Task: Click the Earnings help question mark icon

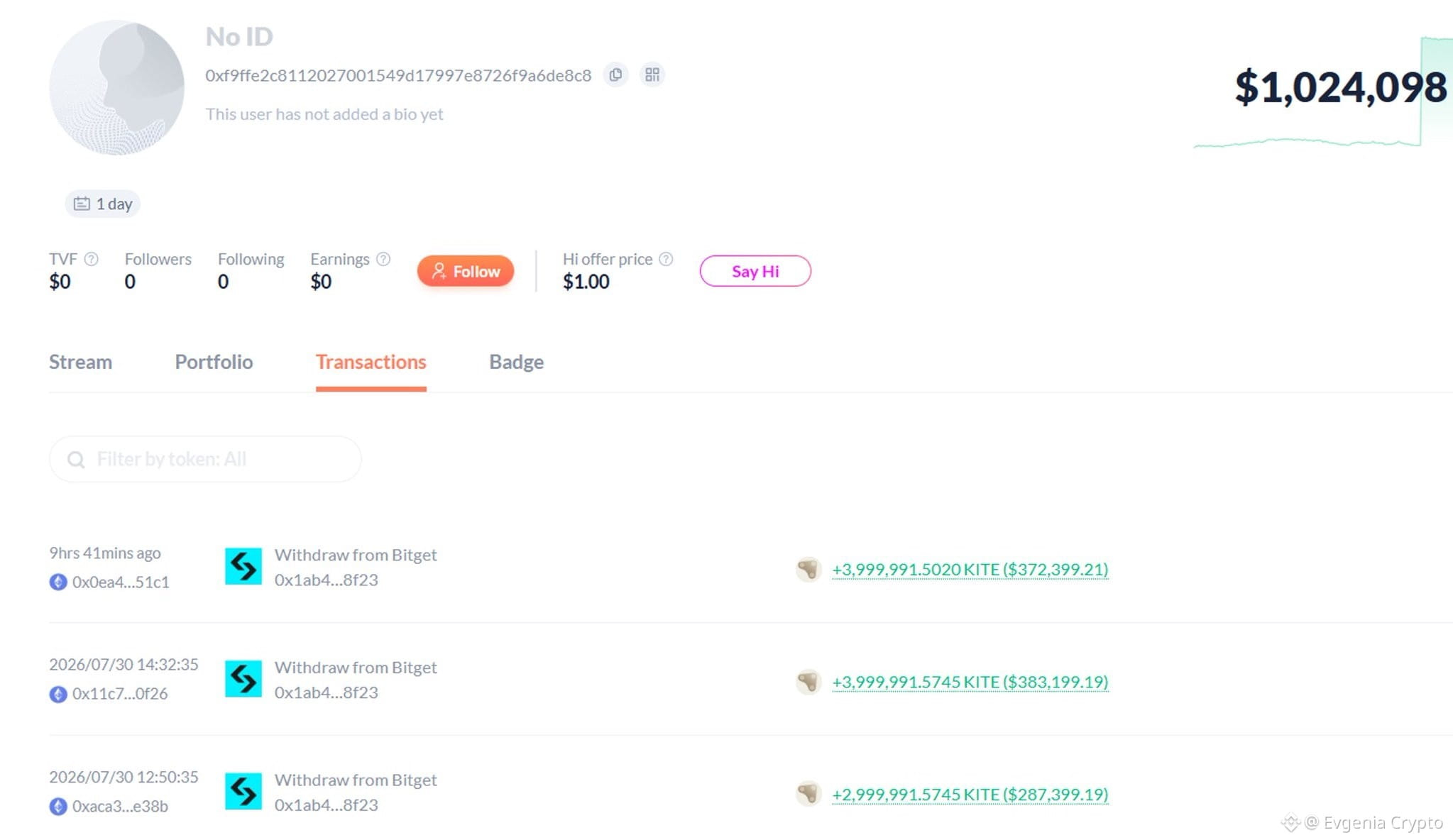Action: (383, 259)
